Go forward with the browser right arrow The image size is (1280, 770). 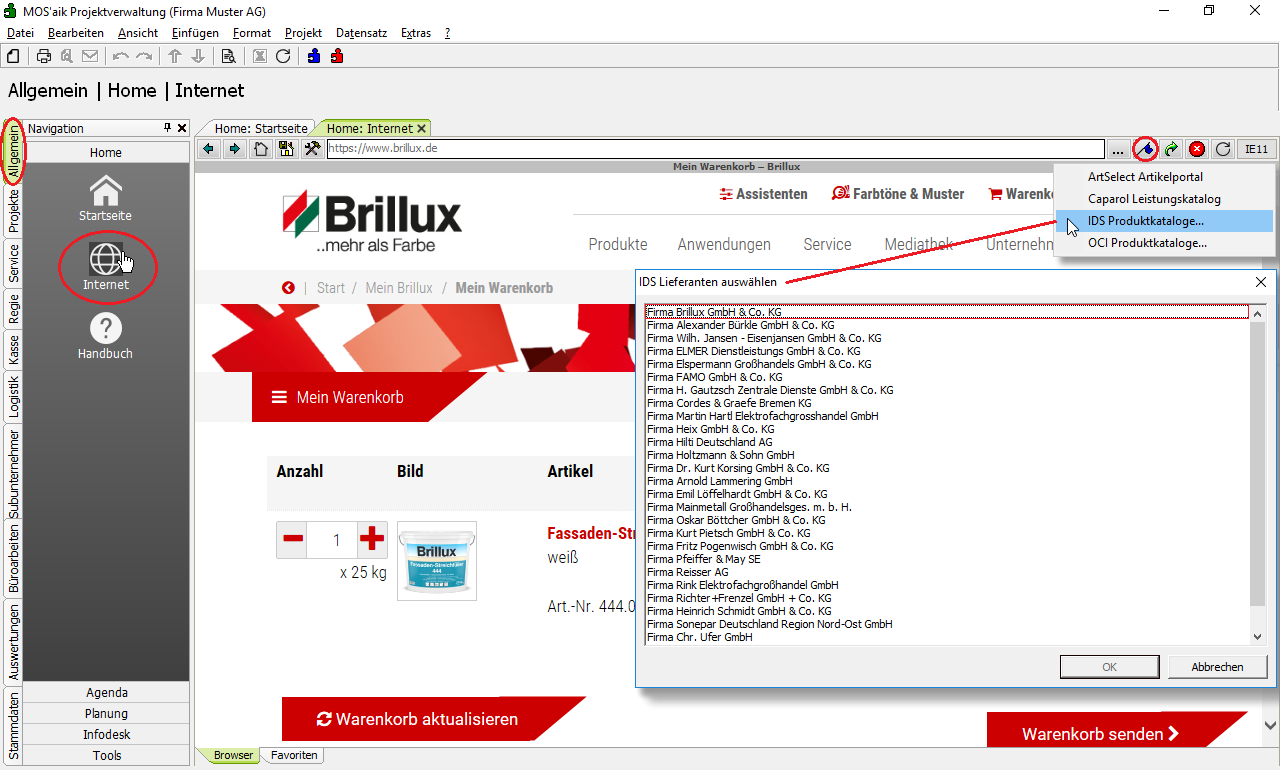tap(235, 149)
